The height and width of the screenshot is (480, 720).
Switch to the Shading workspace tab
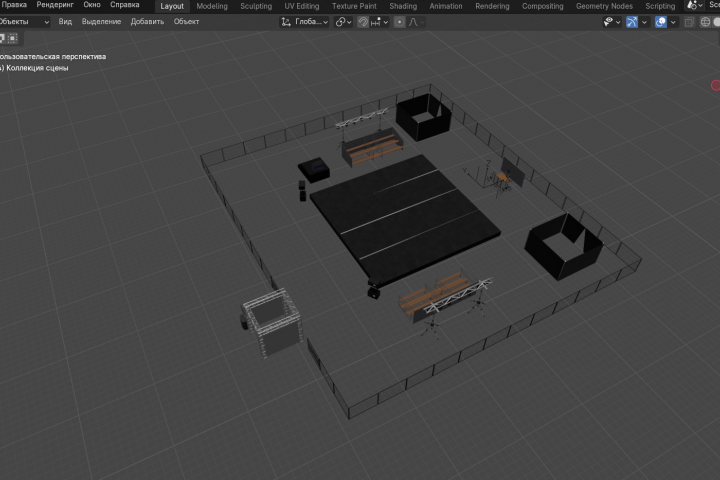(x=403, y=6)
